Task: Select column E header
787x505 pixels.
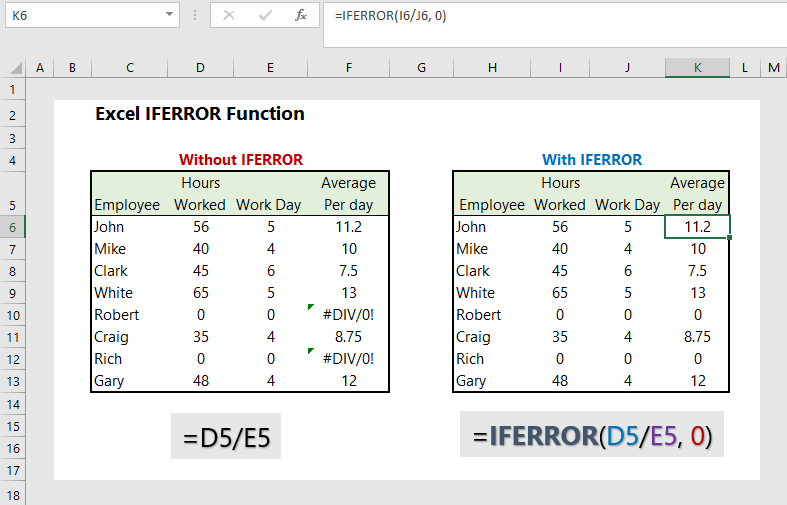Action: click(271, 68)
